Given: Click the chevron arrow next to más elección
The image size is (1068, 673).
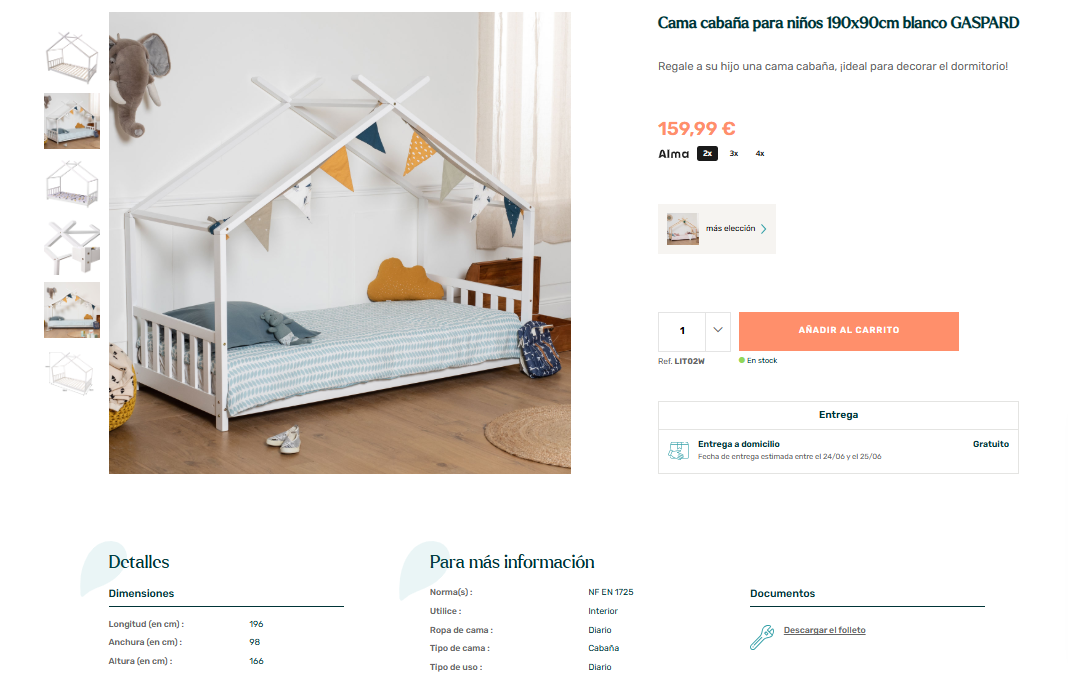Looking at the screenshot, I should [764, 229].
